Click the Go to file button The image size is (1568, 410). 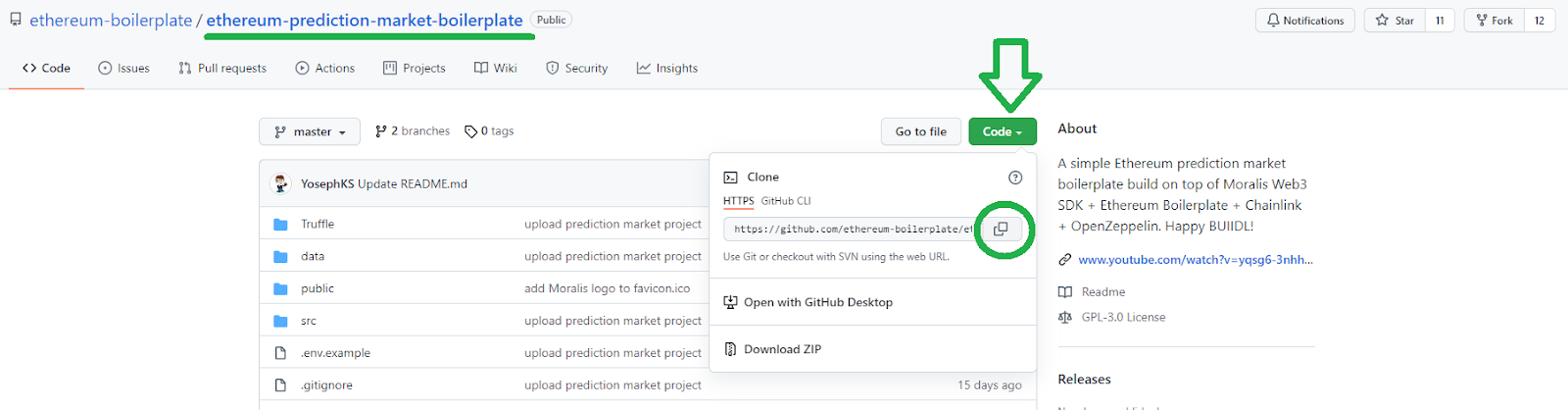tap(920, 131)
